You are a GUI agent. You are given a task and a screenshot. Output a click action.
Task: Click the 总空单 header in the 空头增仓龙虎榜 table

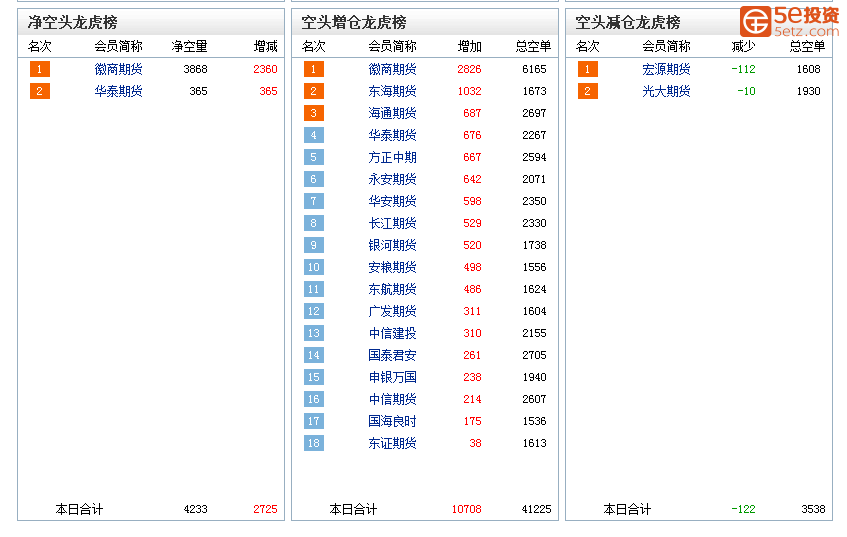(533, 46)
